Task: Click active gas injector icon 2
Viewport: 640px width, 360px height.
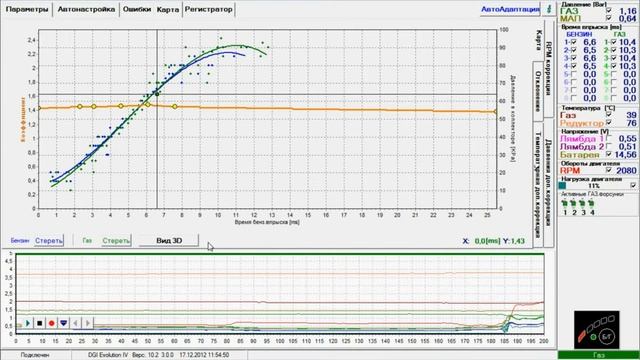Action: 574,203
